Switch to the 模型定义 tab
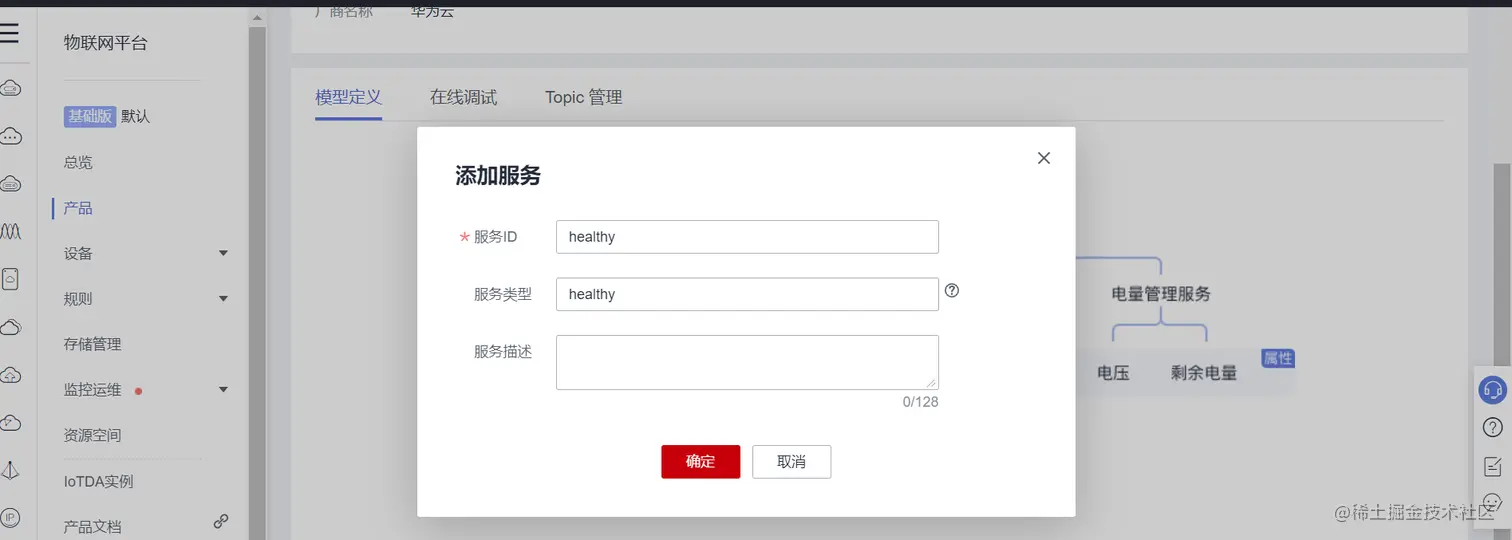The width and height of the screenshot is (1512, 540). pyautogui.click(x=348, y=98)
